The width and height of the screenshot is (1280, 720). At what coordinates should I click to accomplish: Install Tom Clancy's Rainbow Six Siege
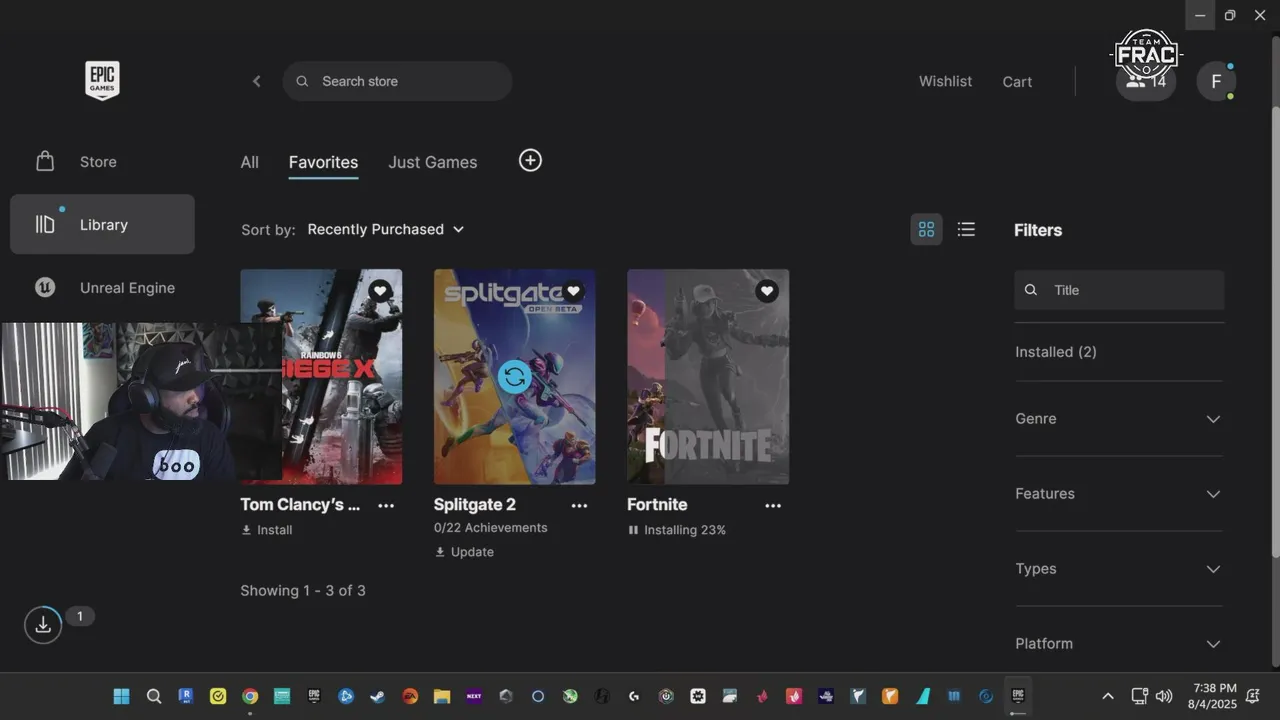point(267,530)
